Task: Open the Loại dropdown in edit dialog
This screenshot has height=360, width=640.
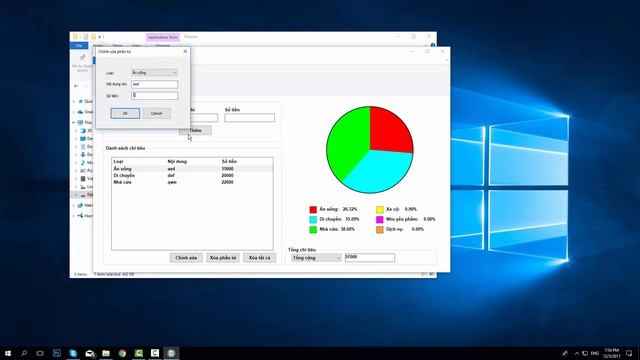Action: click(x=154, y=73)
